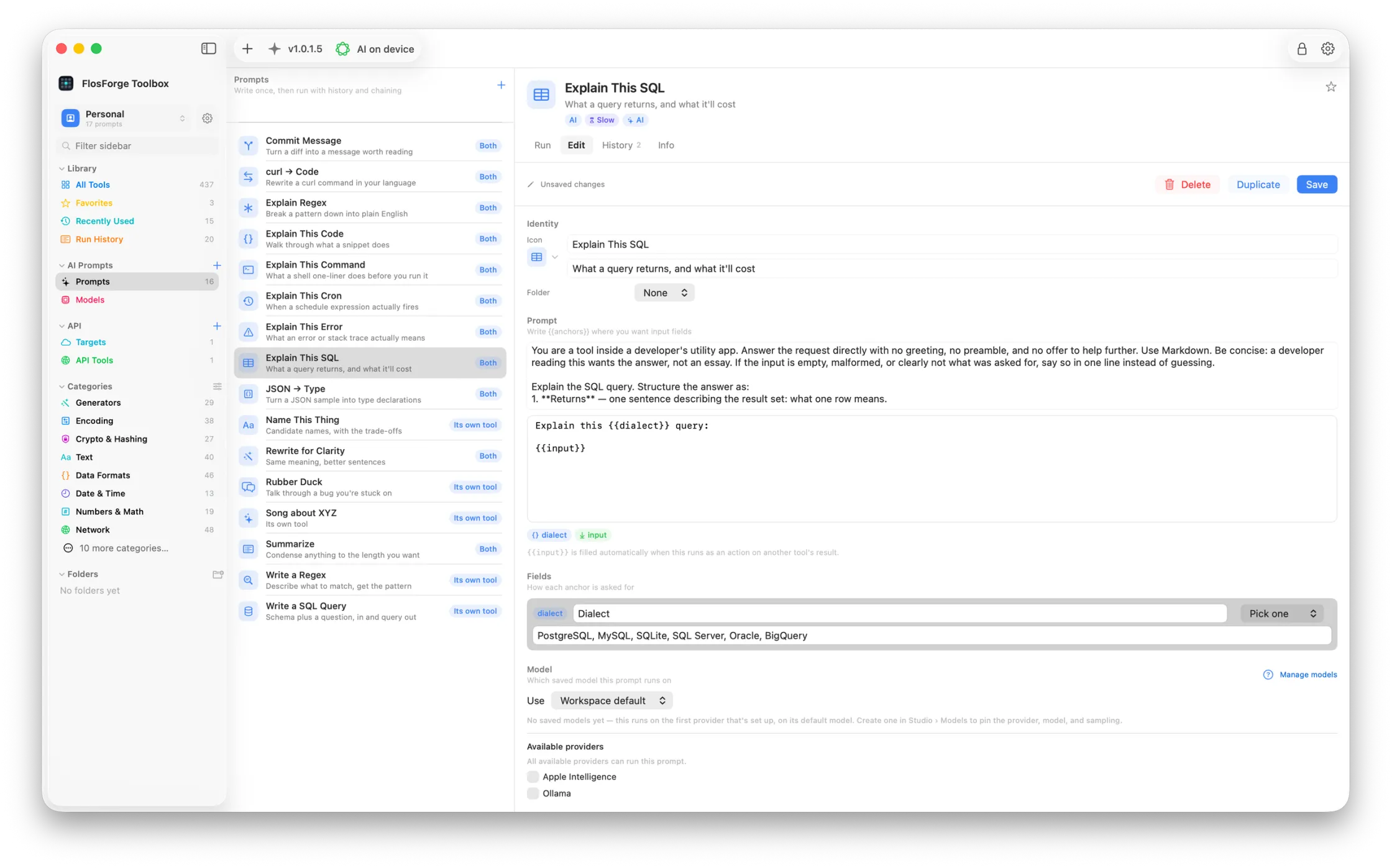Open Personal workspace settings gear
Viewport: 1392px width, 868px height.
pyautogui.click(x=208, y=118)
